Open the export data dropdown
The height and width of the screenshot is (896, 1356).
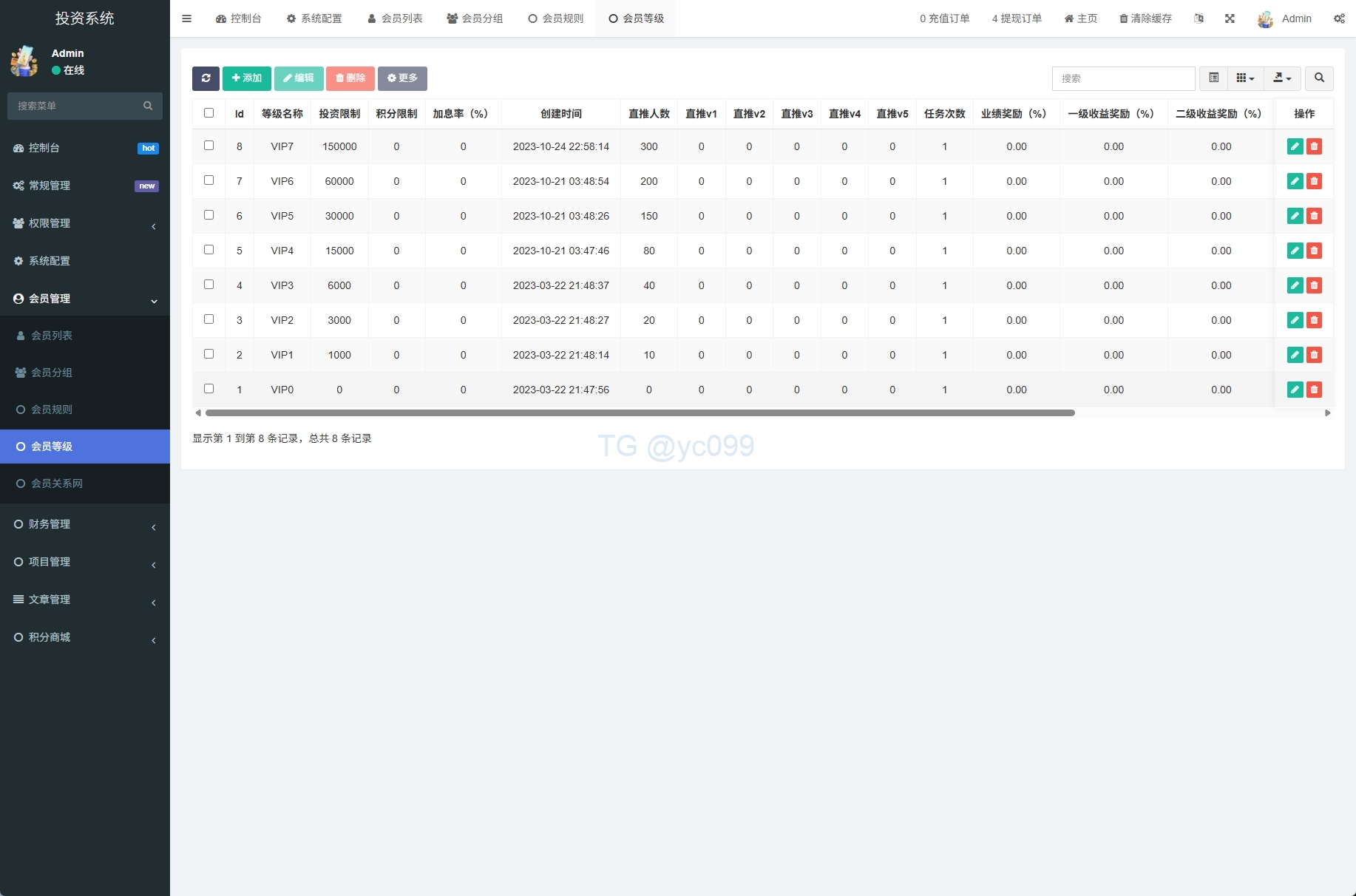click(x=1282, y=78)
